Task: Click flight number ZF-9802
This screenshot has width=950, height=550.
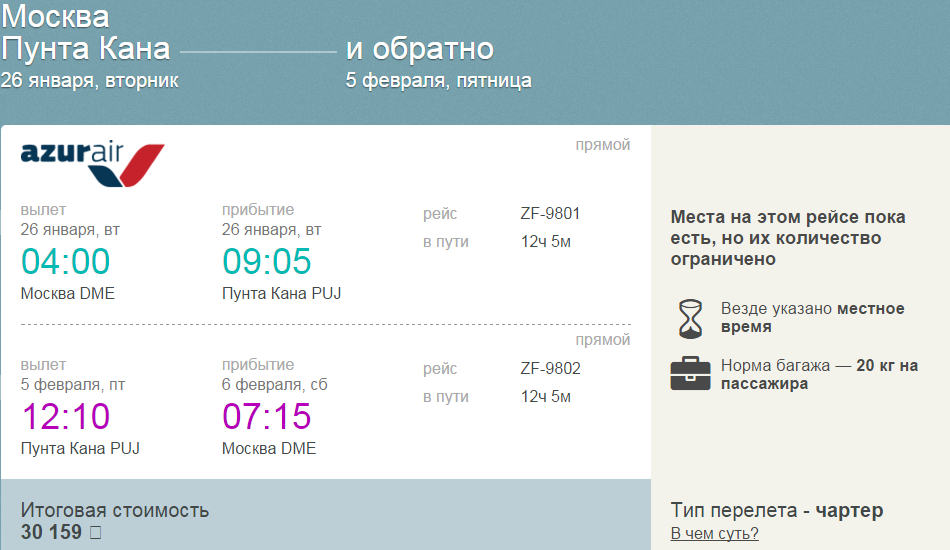Action: pos(550,368)
